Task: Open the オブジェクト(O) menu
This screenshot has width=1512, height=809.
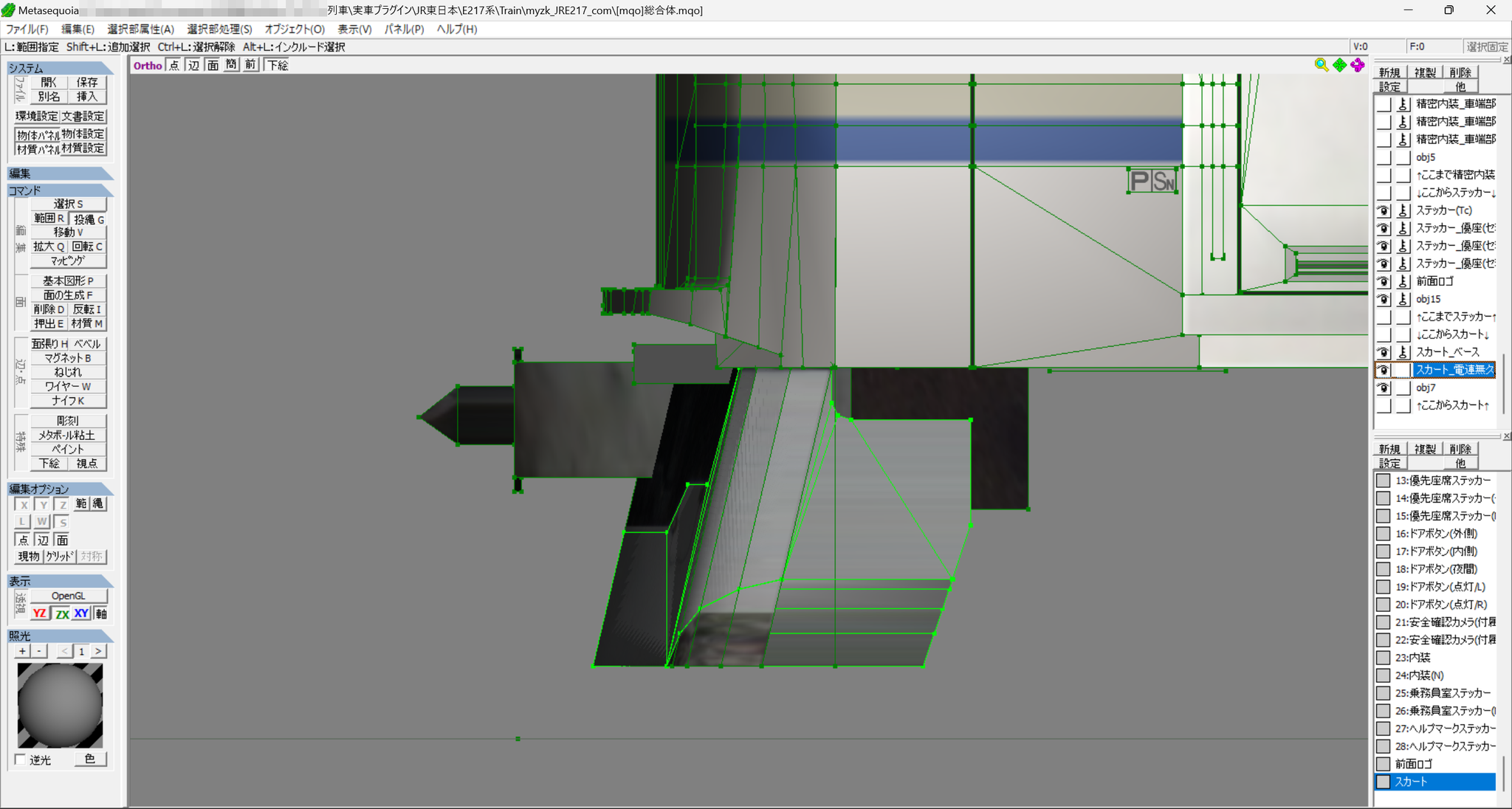Action: coord(295,29)
